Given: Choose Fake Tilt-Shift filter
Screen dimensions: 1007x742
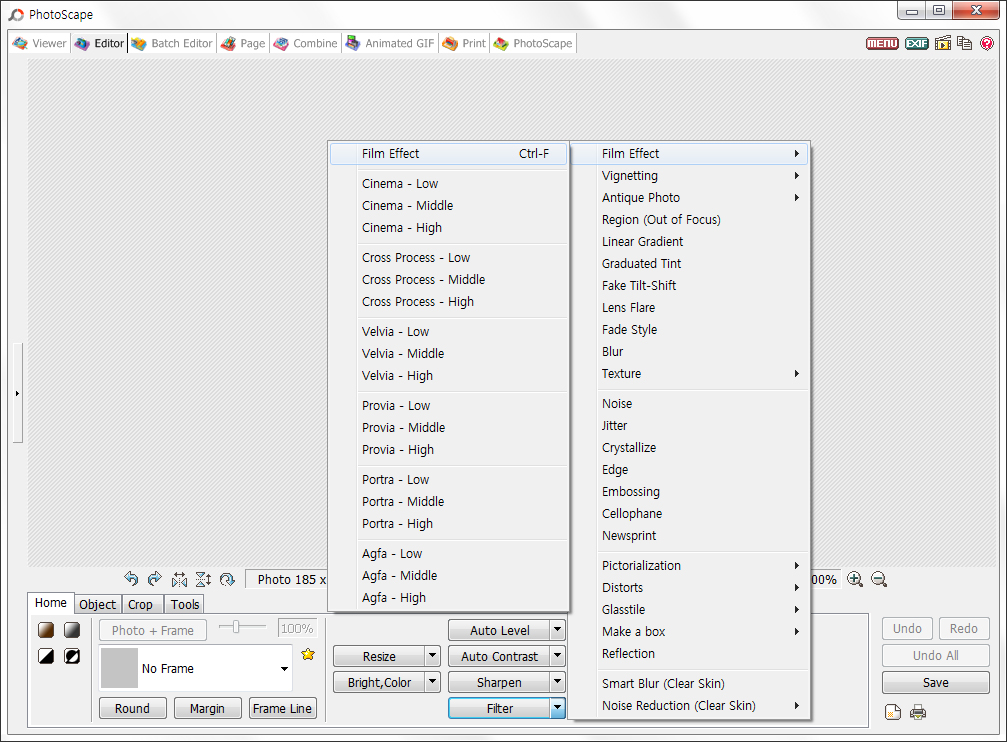Looking at the screenshot, I should tap(689, 285).
